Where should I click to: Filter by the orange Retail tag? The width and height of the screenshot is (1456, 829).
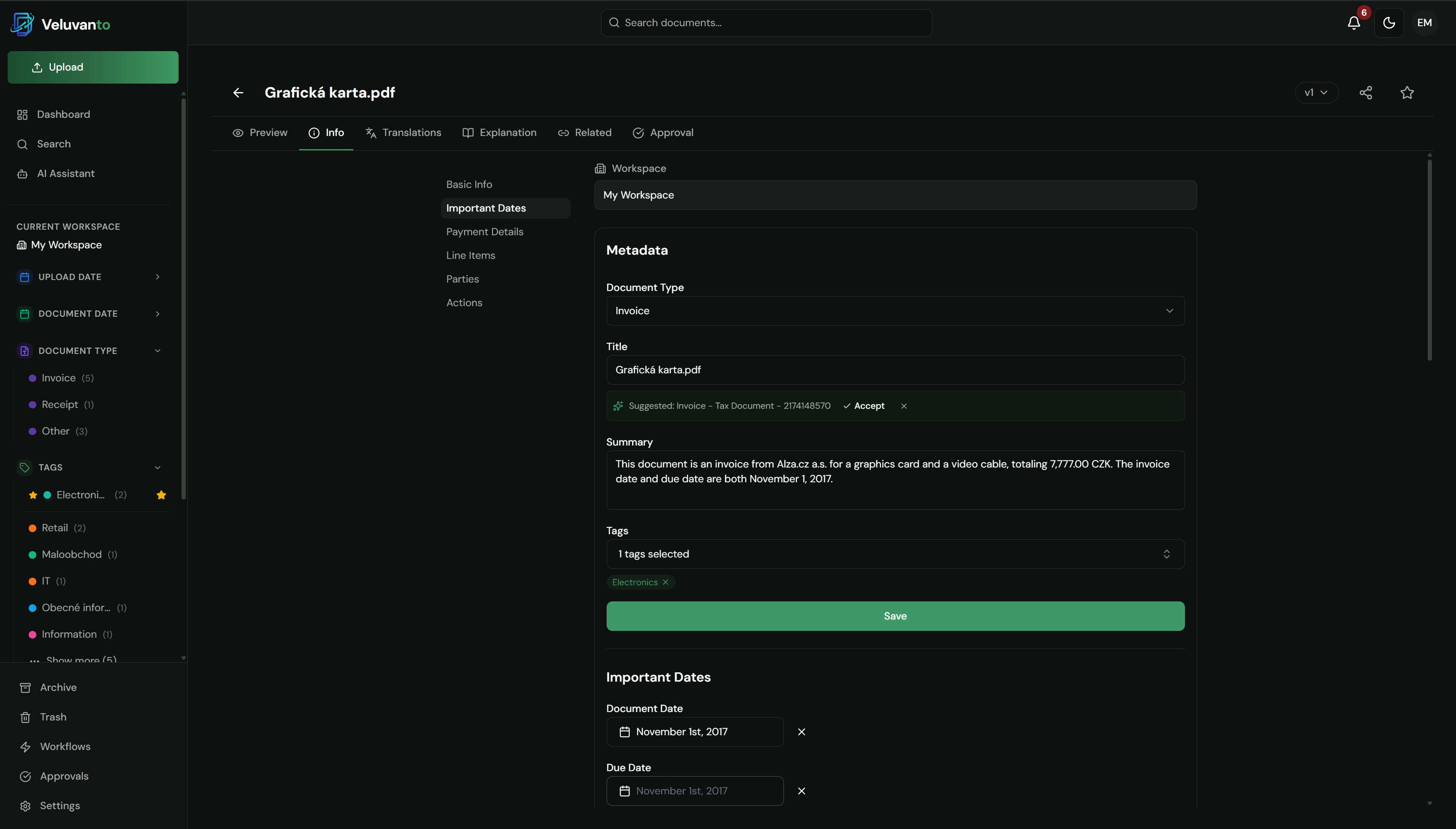point(54,528)
